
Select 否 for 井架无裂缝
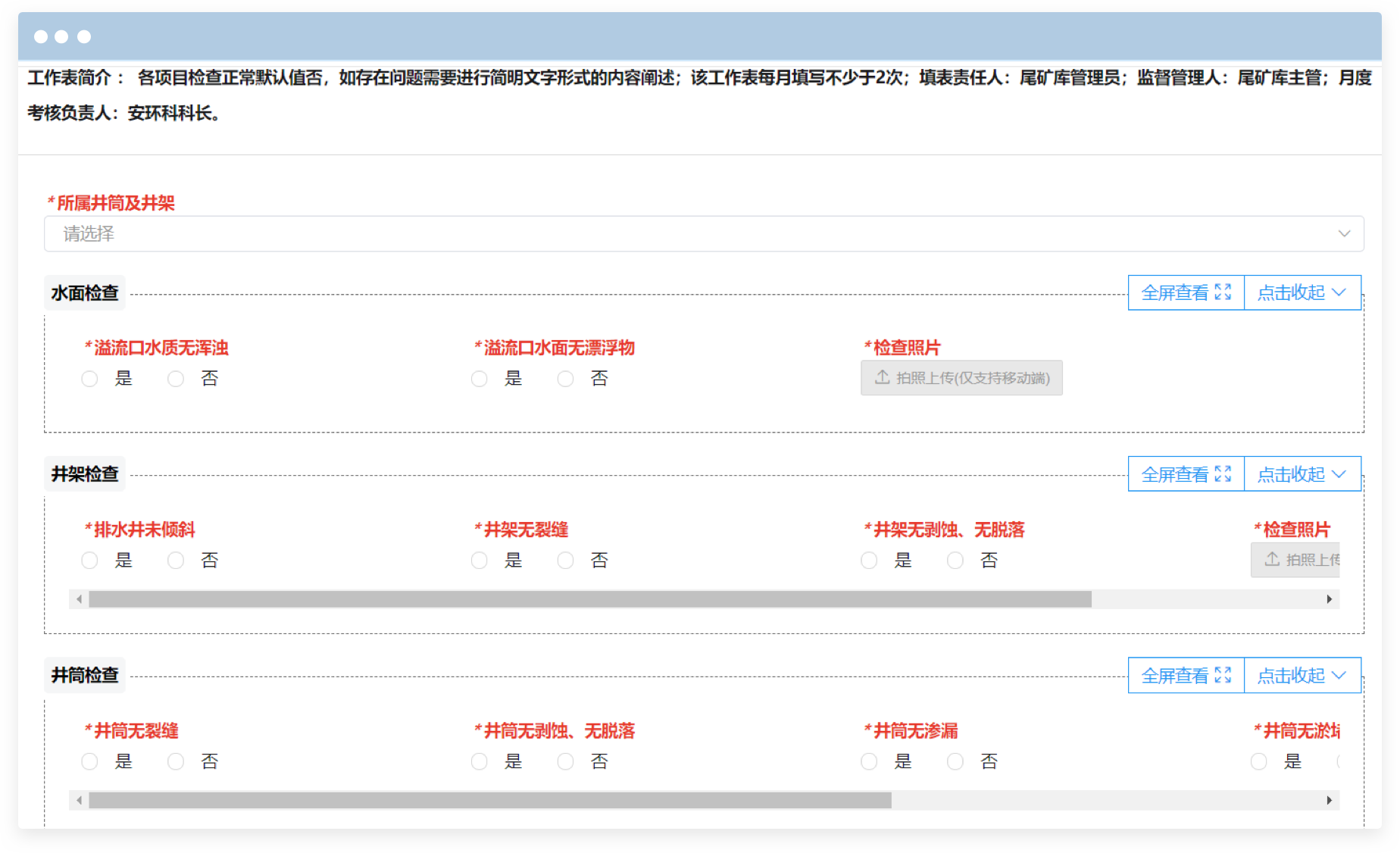point(566,561)
